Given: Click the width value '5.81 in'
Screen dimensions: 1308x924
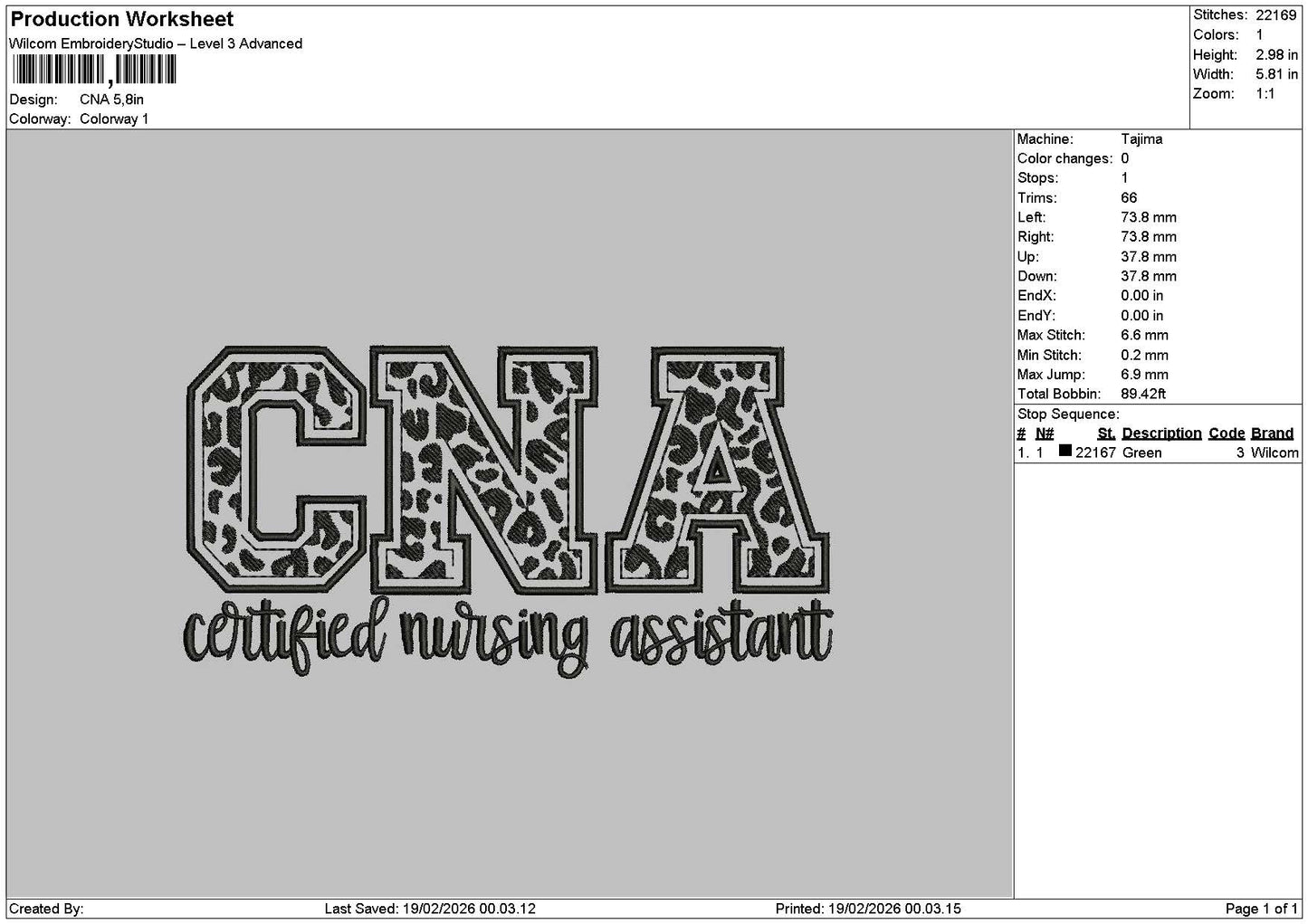Looking at the screenshot, I should (1276, 74).
